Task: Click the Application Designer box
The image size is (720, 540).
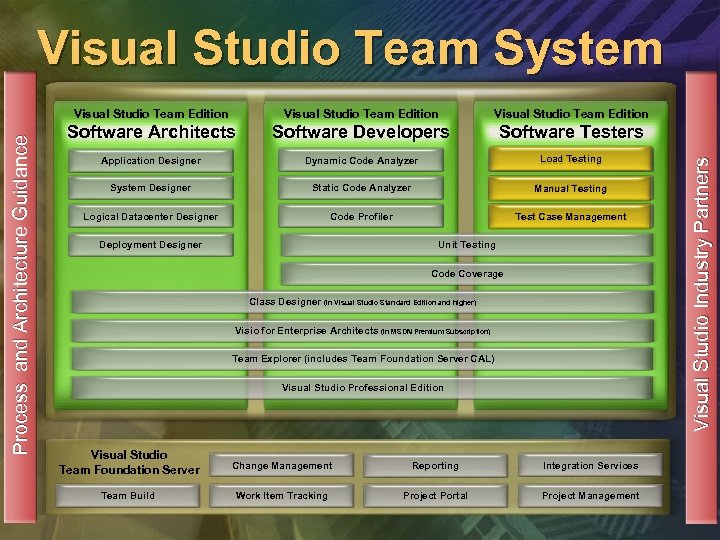Action: point(151,161)
